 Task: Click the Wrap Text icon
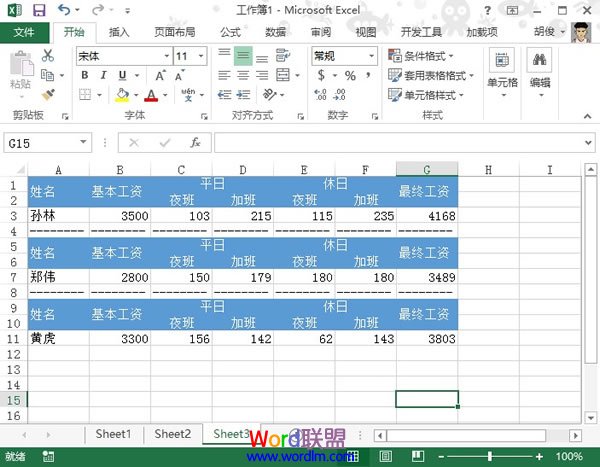coord(283,56)
